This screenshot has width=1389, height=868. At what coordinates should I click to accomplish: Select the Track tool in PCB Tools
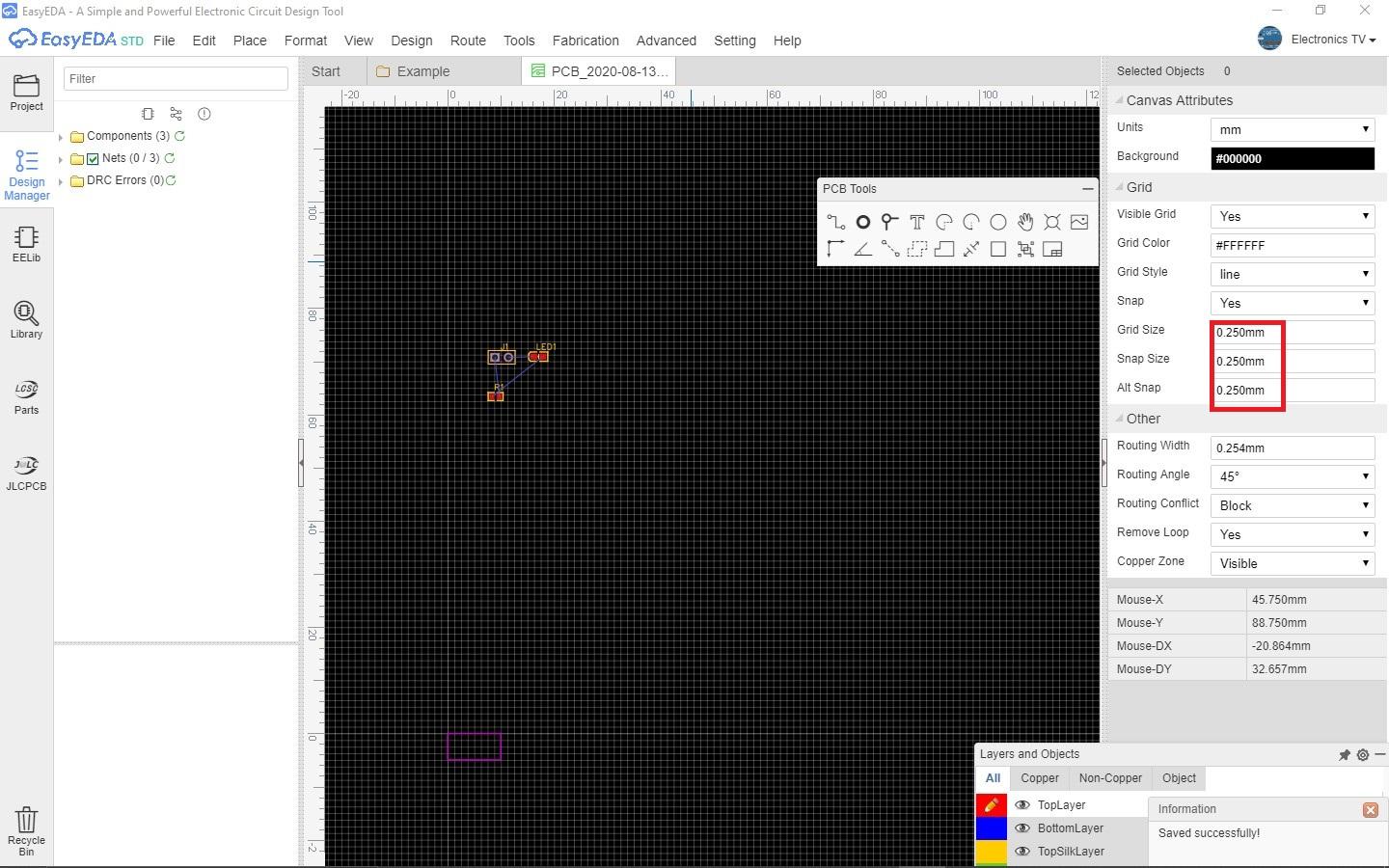[836, 222]
